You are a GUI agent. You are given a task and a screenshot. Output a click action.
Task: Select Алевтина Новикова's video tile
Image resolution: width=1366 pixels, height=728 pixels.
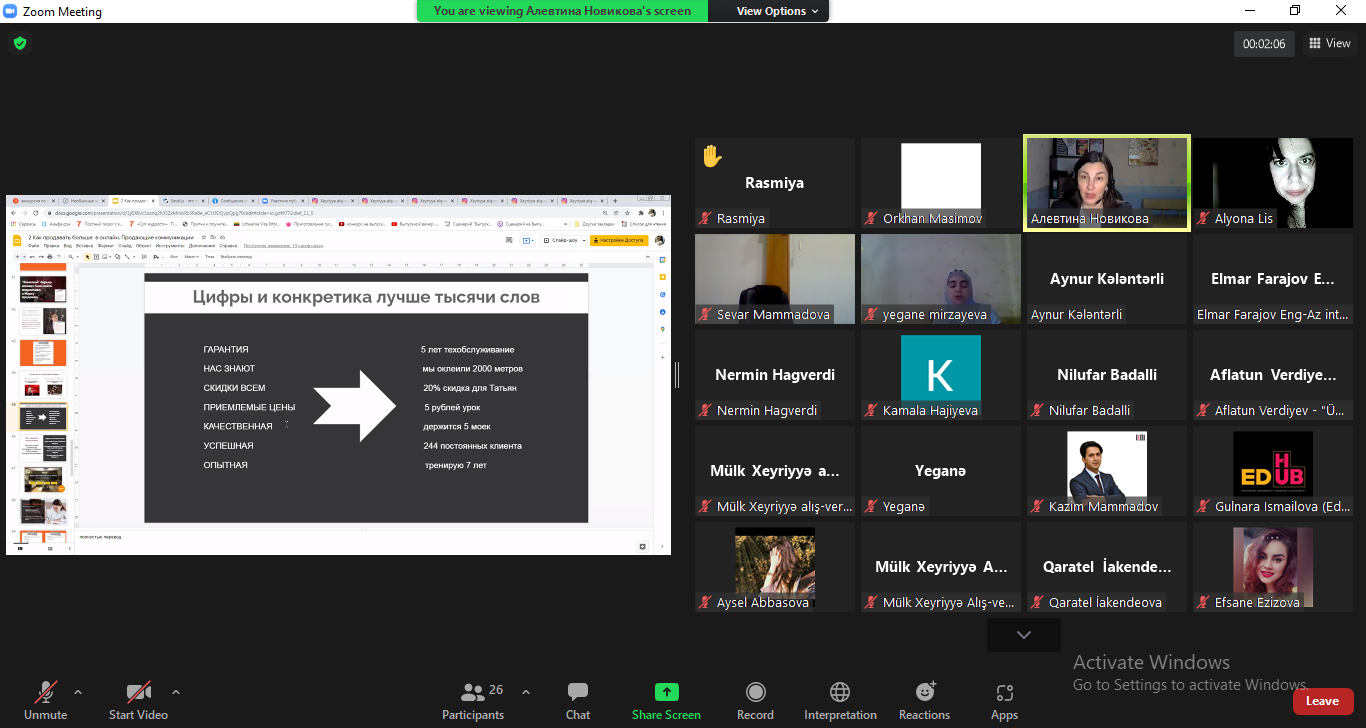tap(1106, 183)
